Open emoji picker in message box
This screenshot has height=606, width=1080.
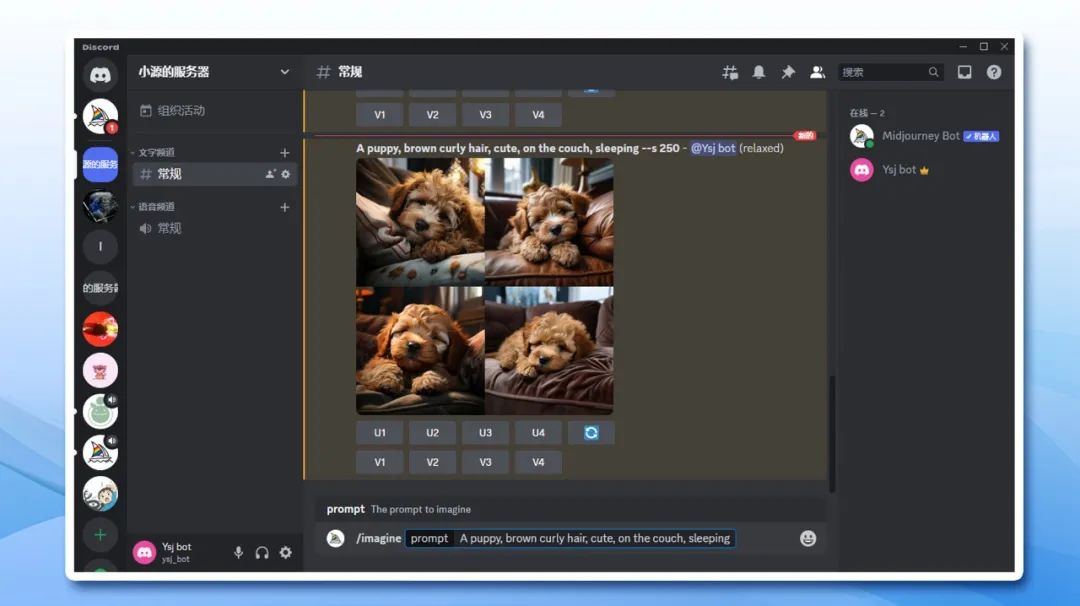(808, 538)
